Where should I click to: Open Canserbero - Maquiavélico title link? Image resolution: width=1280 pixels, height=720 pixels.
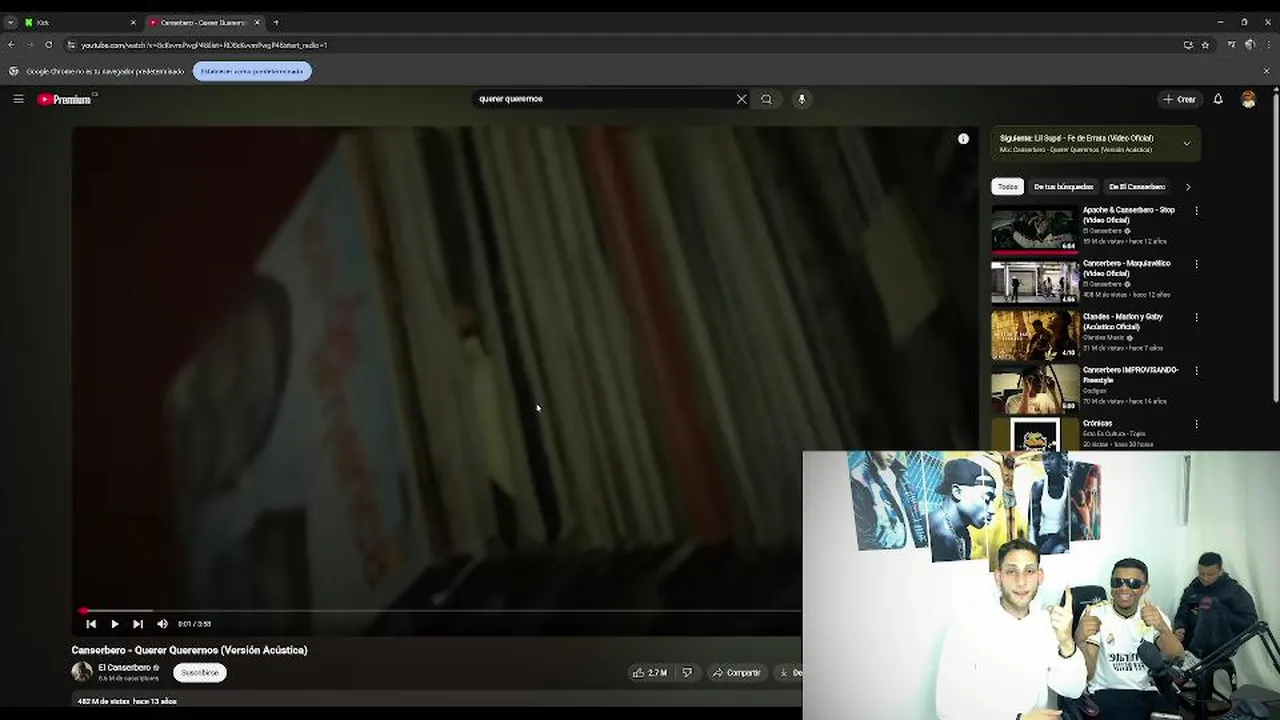(x=1126, y=268)
